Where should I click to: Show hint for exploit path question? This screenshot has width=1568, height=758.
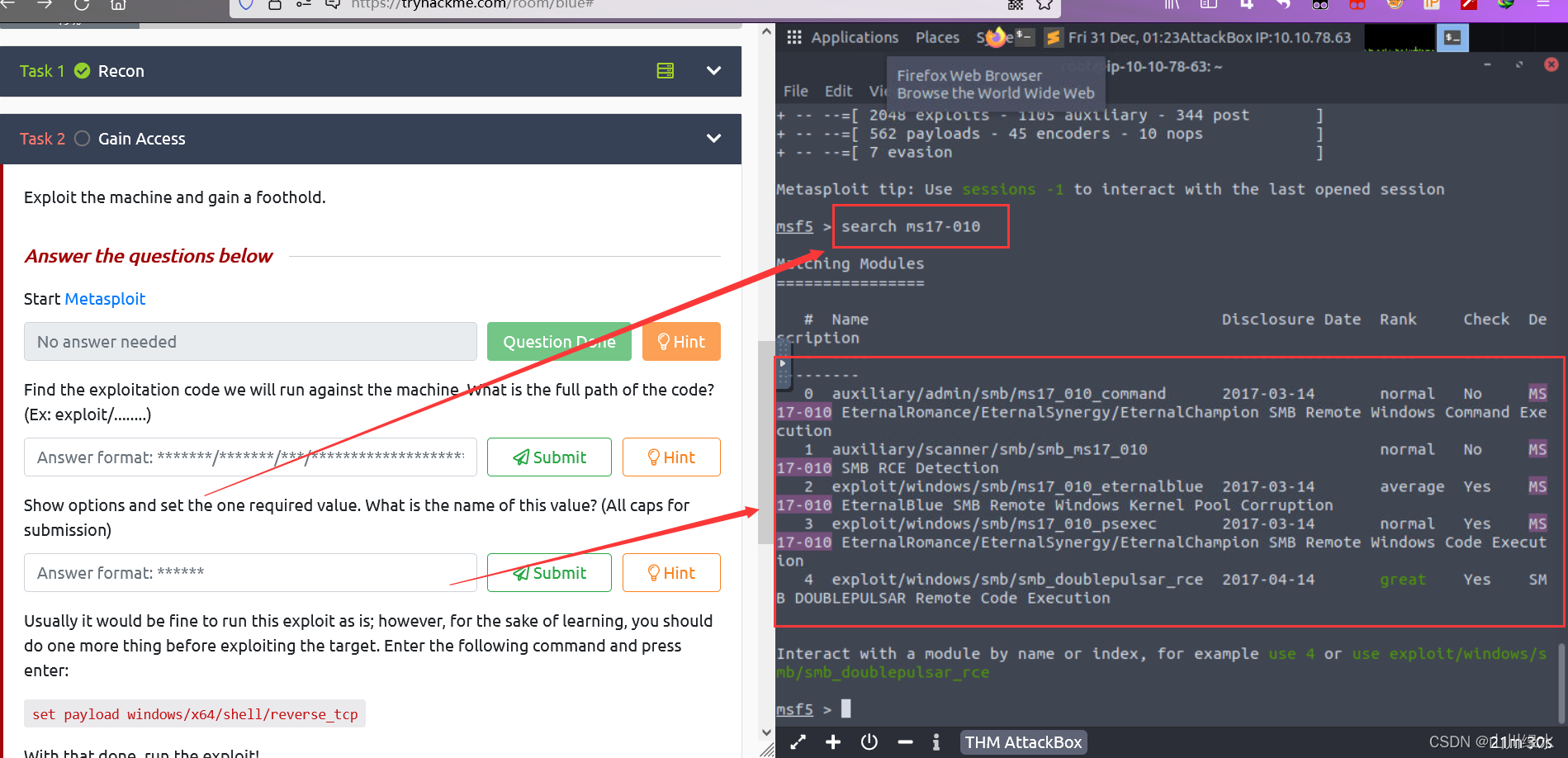click(x=671, y=457)
